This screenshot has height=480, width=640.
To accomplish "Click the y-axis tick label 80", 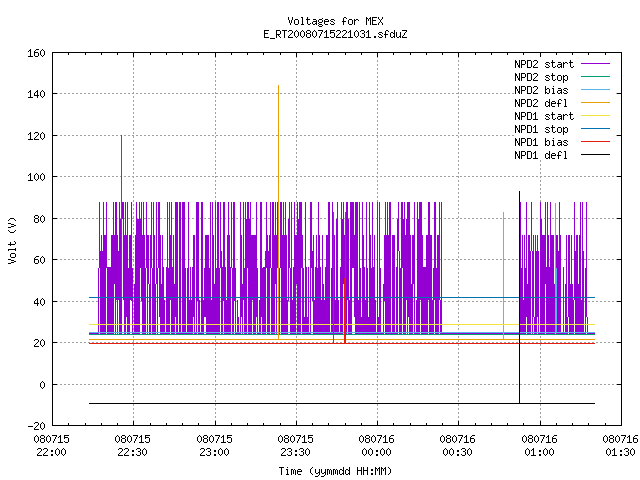I will pos(39,219).
